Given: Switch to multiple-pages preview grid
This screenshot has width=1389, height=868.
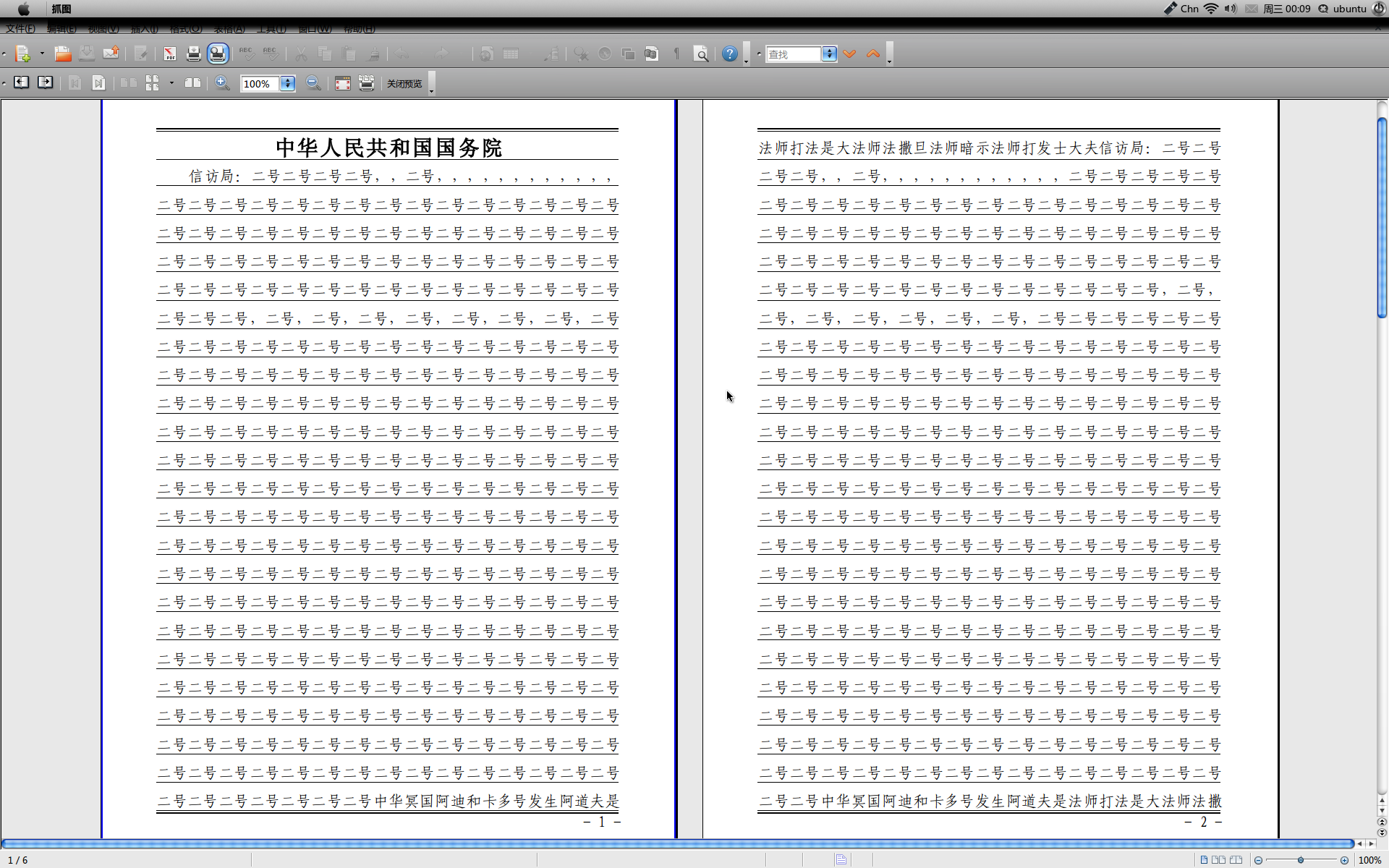Looking at the screenshot, I should pos(153,83).
